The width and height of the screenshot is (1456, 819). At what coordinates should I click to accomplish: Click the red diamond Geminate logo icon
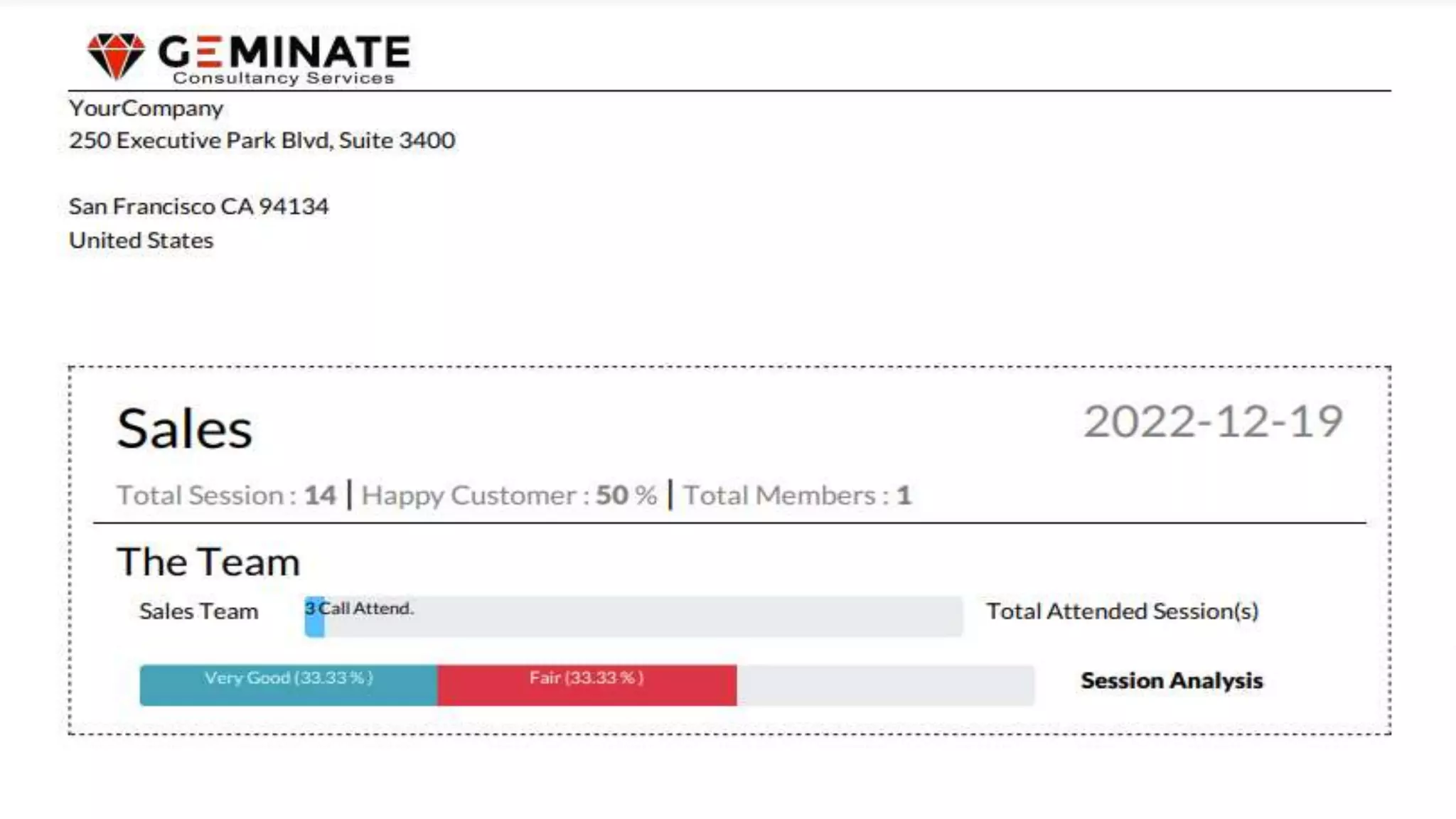(x=115, y=55)
